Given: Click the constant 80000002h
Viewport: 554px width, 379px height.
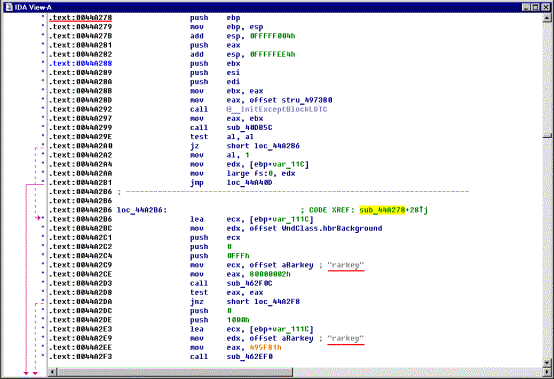Looking at the screenshot, I should (270, 274).
